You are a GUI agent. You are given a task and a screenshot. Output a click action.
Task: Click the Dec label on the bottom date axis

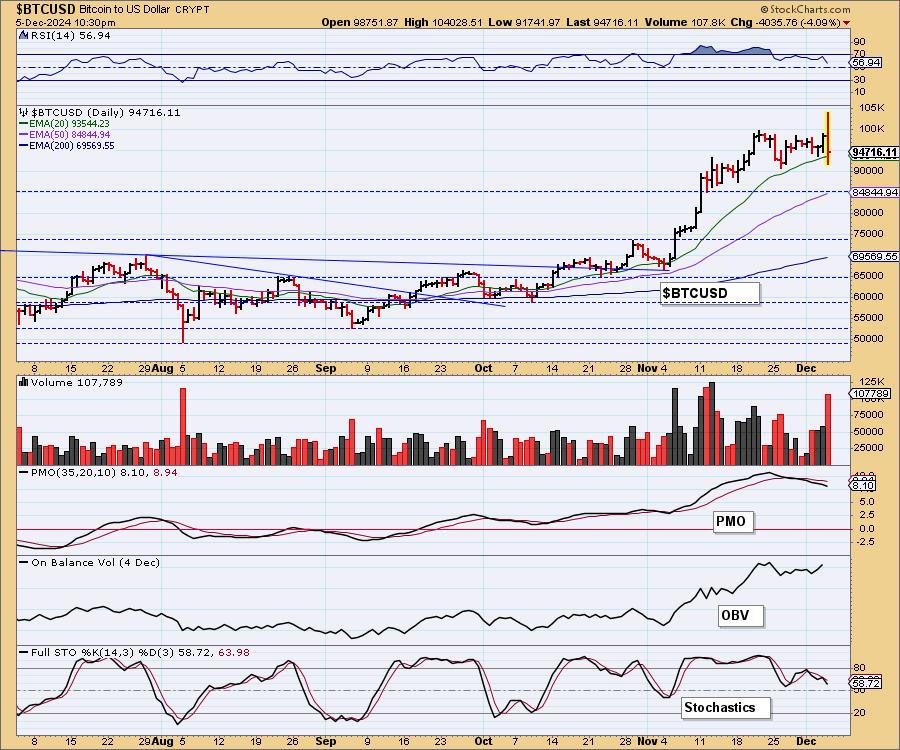coord(806,741)
